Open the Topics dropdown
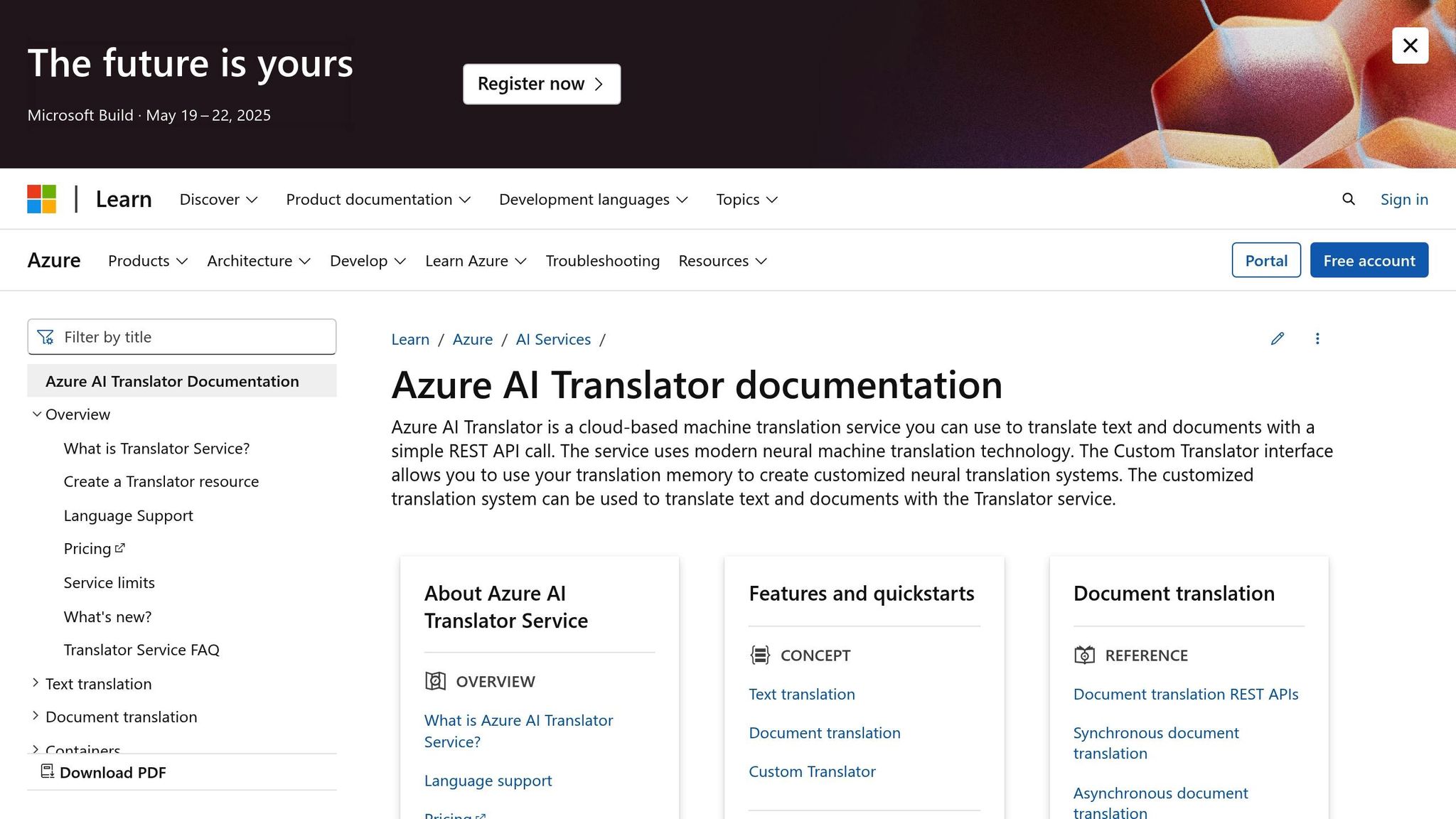The height and width of the screenshot is (819, 1456). point(746,200)
